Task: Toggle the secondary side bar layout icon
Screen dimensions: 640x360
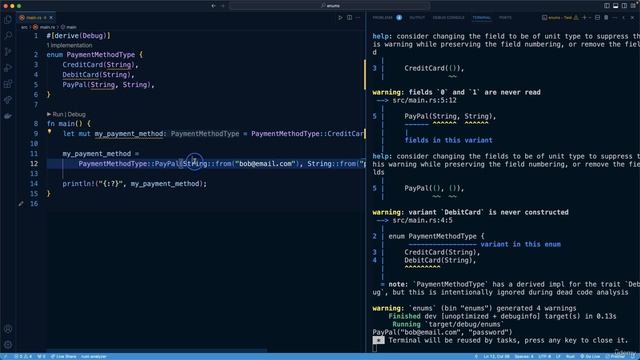Action: pos(624,6)
